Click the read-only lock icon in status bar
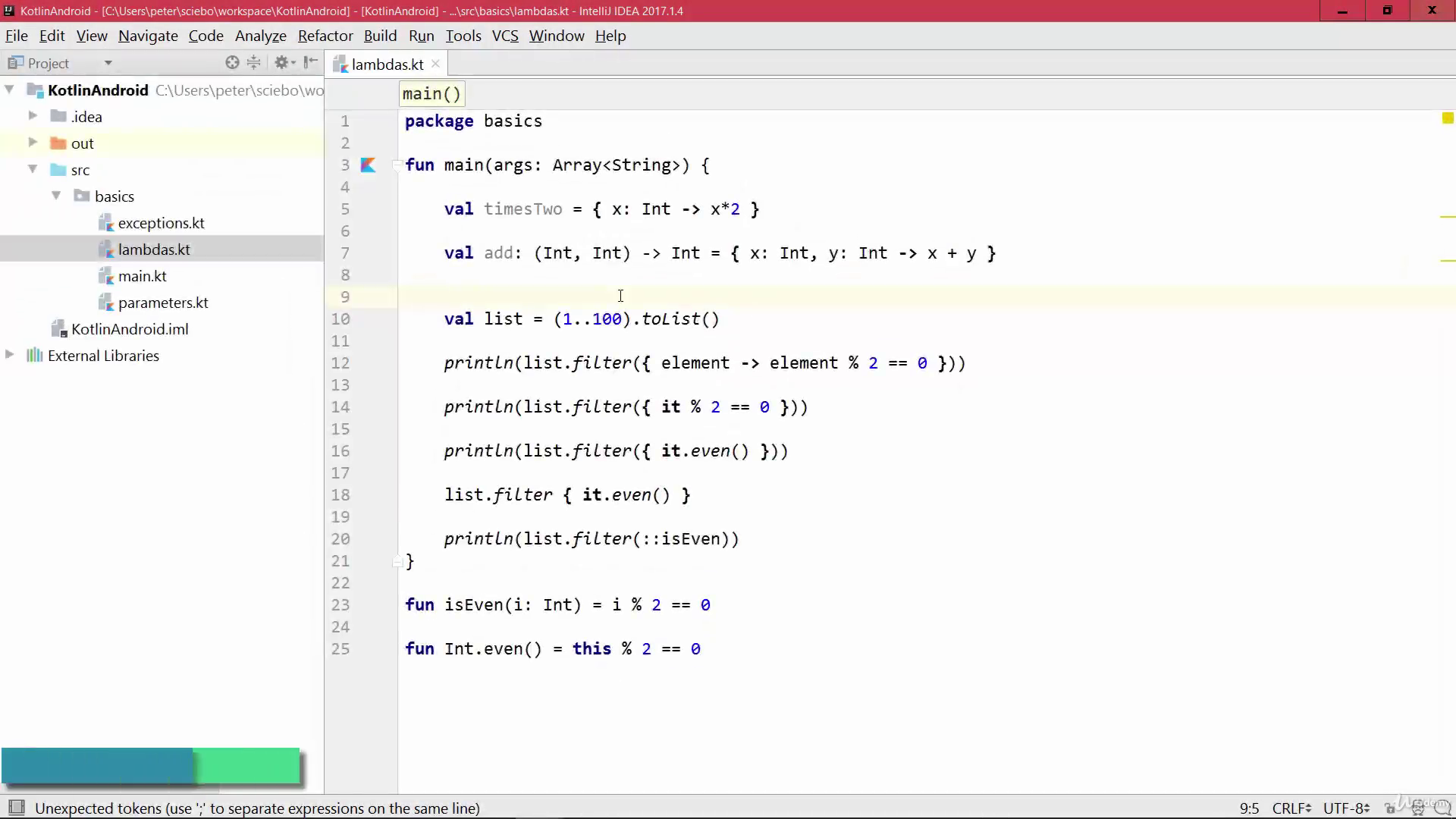This screenshot has height=819, width=1456. coord(1390,808)
